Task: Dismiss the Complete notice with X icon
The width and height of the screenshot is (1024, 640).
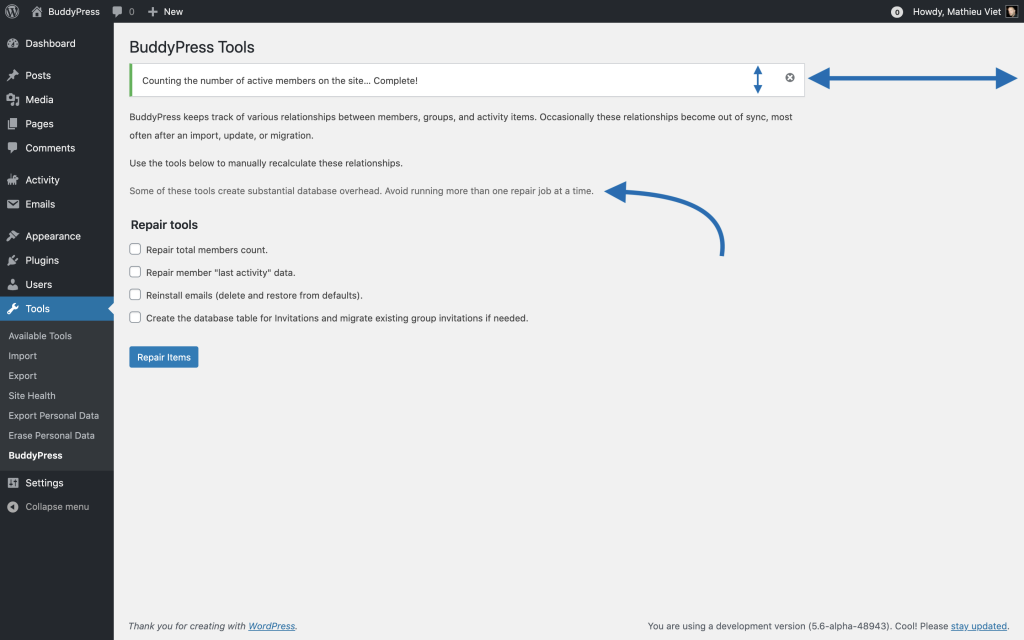Action: 790,78
